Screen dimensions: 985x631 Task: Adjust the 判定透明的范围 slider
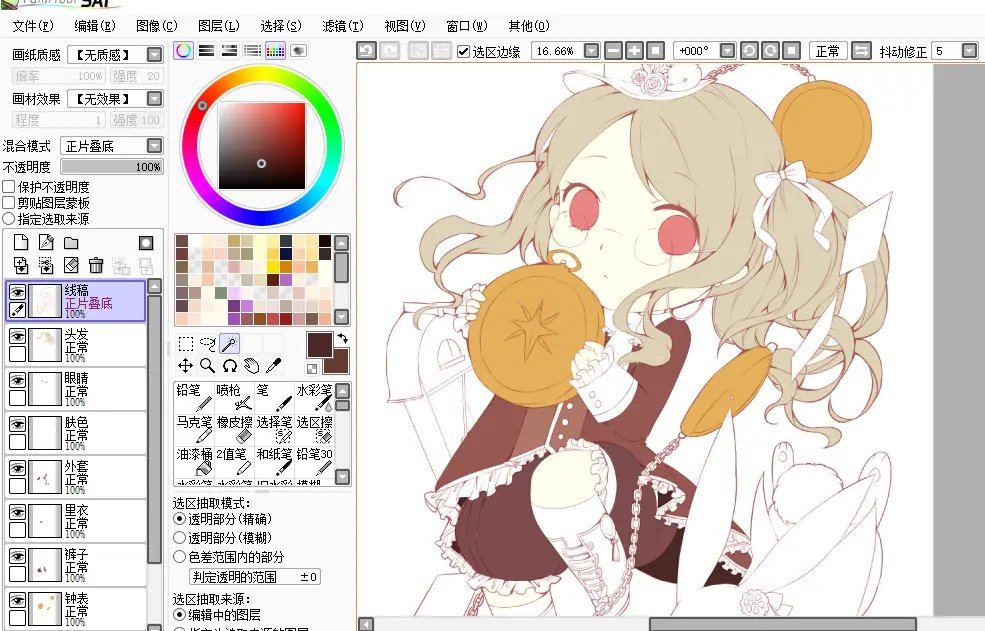(x=255, y=577)
